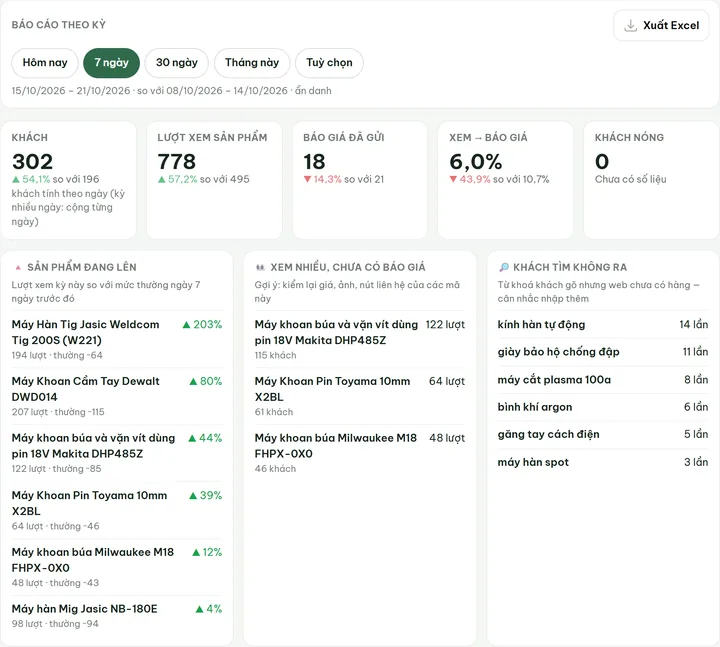Switch to the 30 ngày period
Viewport: 720px width, 647px height.
click(176, 62)
